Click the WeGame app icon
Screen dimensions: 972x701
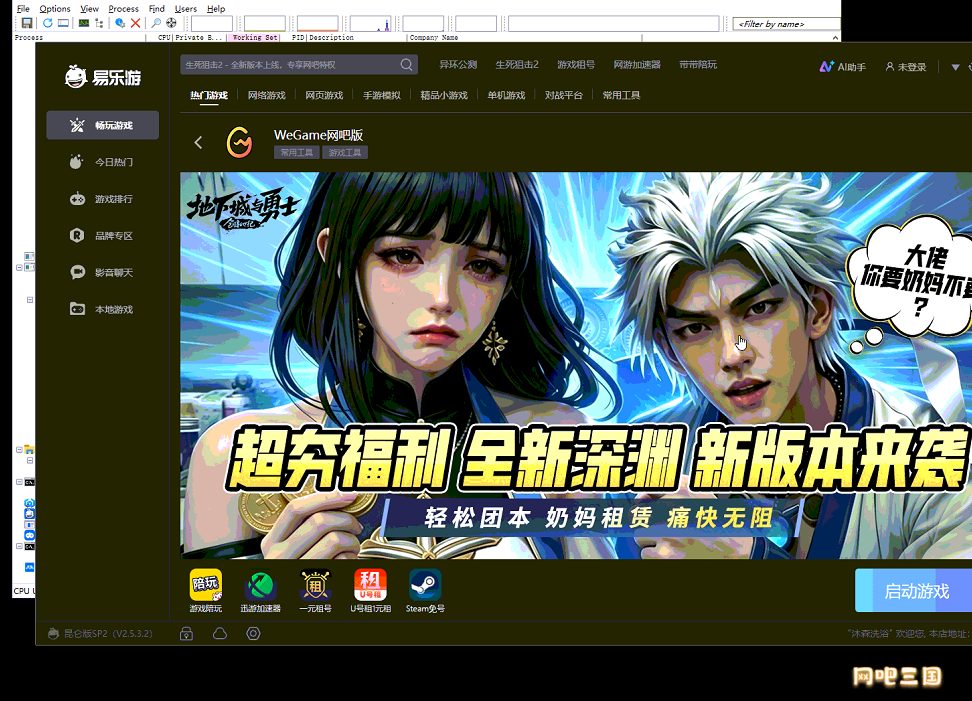tap(239, 142)
